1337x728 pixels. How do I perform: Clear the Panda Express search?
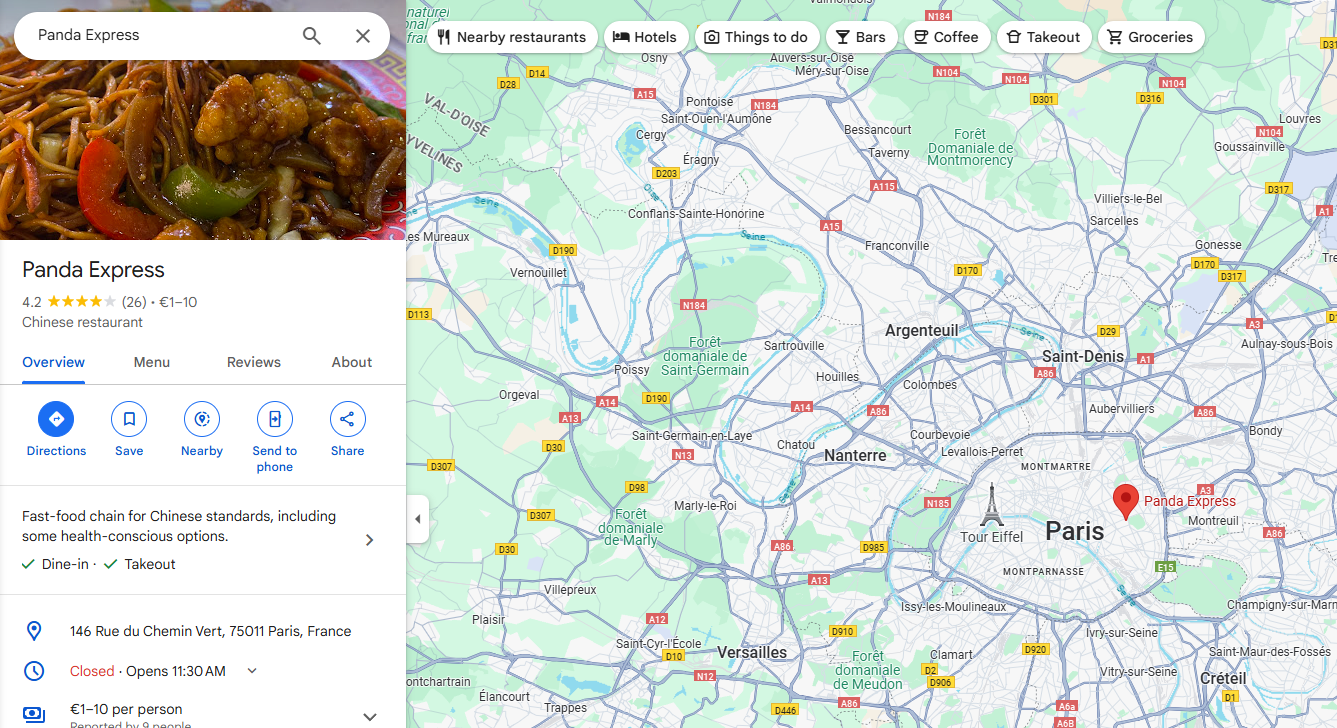tap(363, 36)
